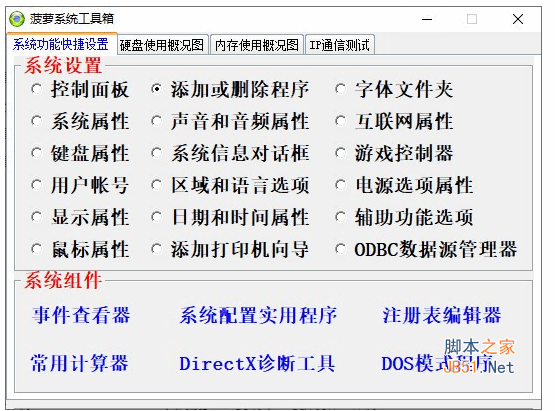
Task: Choose 添加打印机向导 radio option
Action: coord(156,249)
